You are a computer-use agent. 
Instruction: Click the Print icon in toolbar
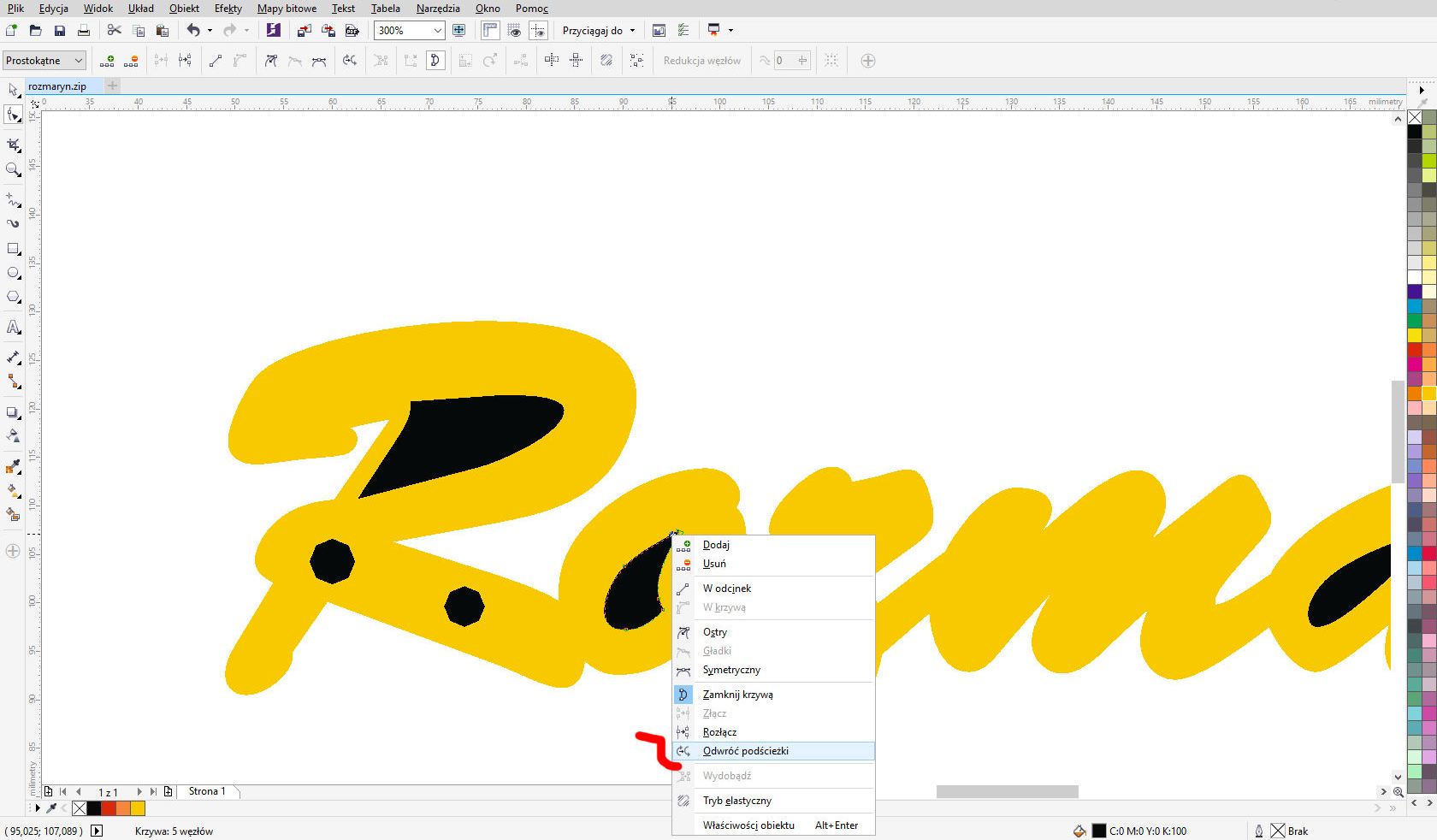[x=83, y=31]
